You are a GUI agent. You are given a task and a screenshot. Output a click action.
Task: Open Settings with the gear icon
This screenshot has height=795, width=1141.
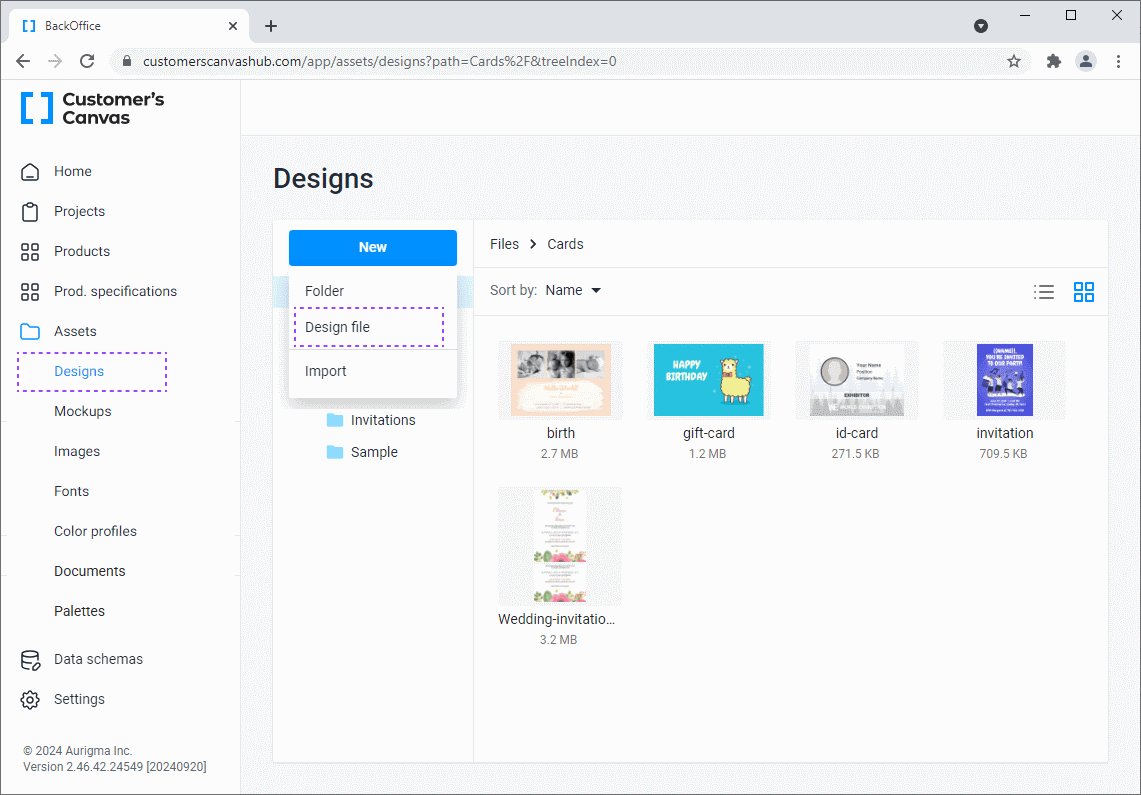tap(30, 699)
